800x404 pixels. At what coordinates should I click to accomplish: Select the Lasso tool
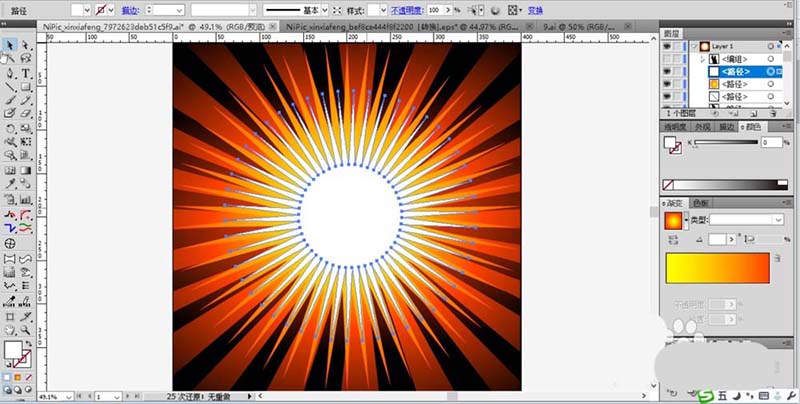25,59
